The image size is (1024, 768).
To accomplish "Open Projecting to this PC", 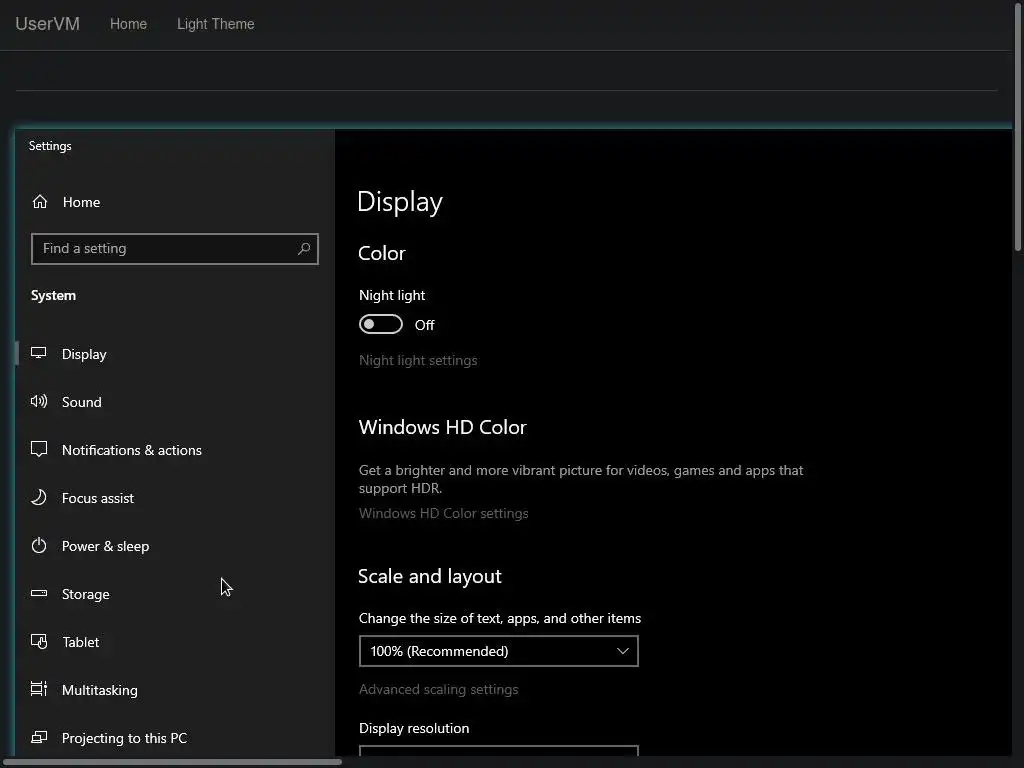I will coord(175,738).
